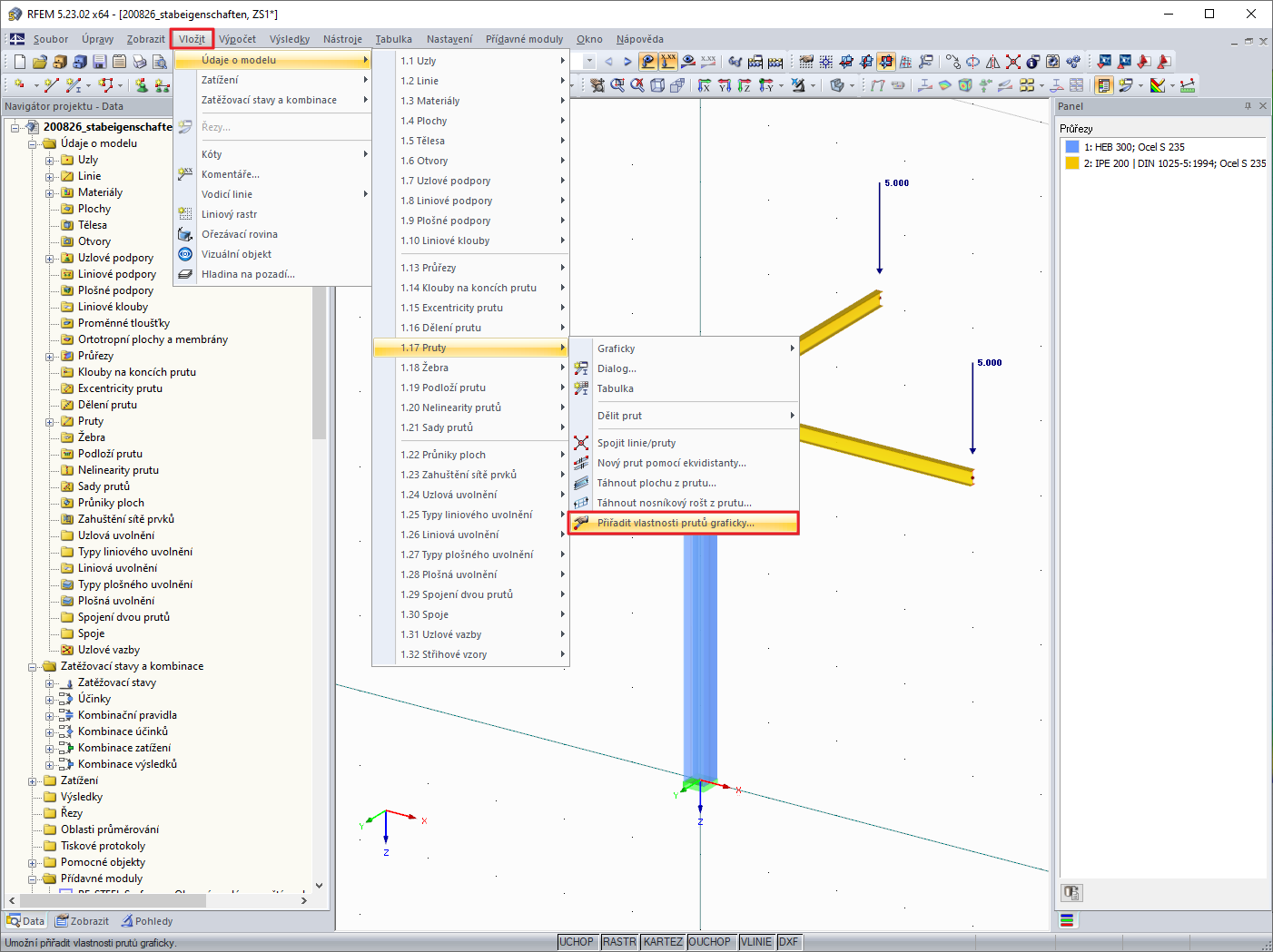Click the wireframe box view icon
This screenshot has width=1273, height=952.
click(x=657, y=85)
